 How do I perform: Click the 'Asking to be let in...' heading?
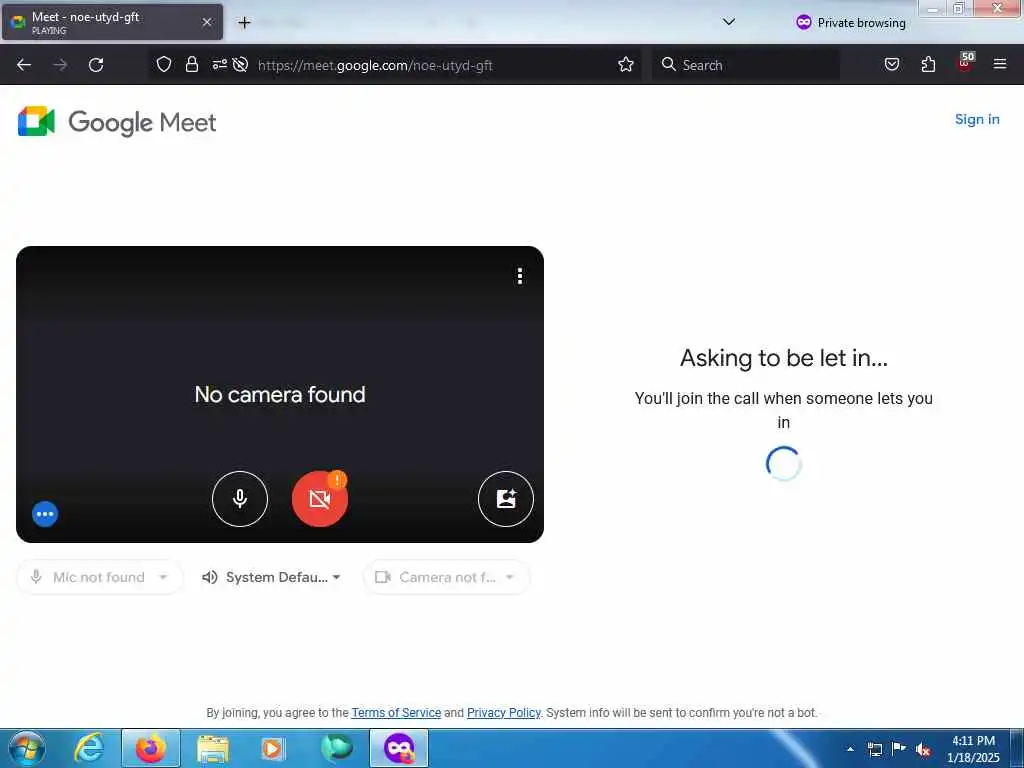pyautogui.click(x=784, y=358)
